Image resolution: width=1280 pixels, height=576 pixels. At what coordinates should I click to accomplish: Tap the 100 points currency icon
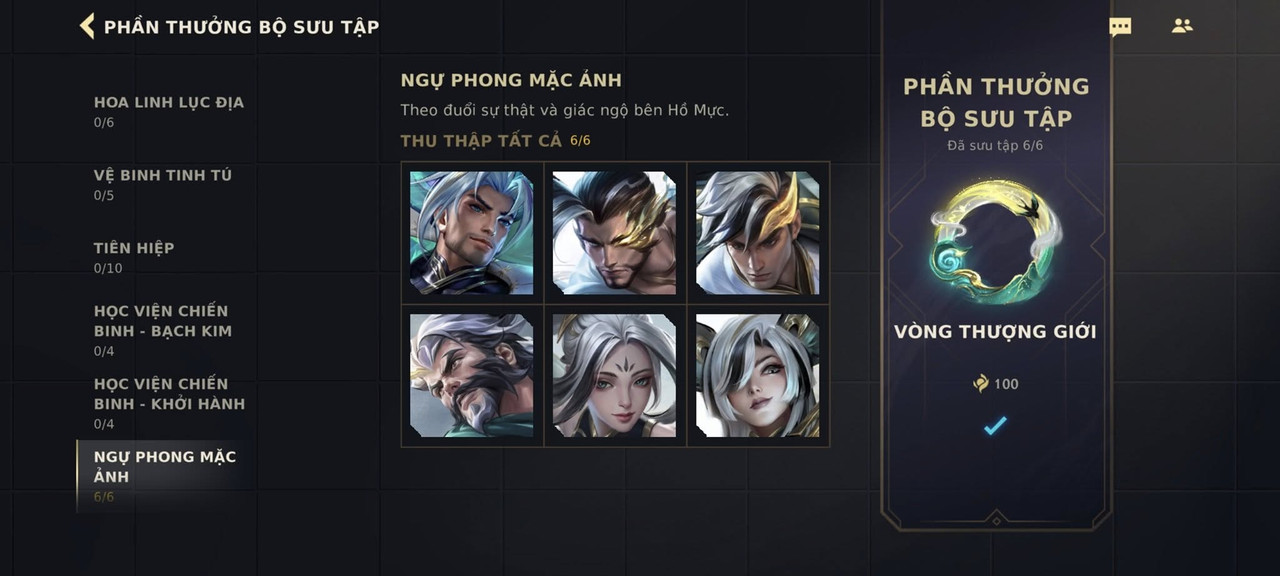click(981, 384)
